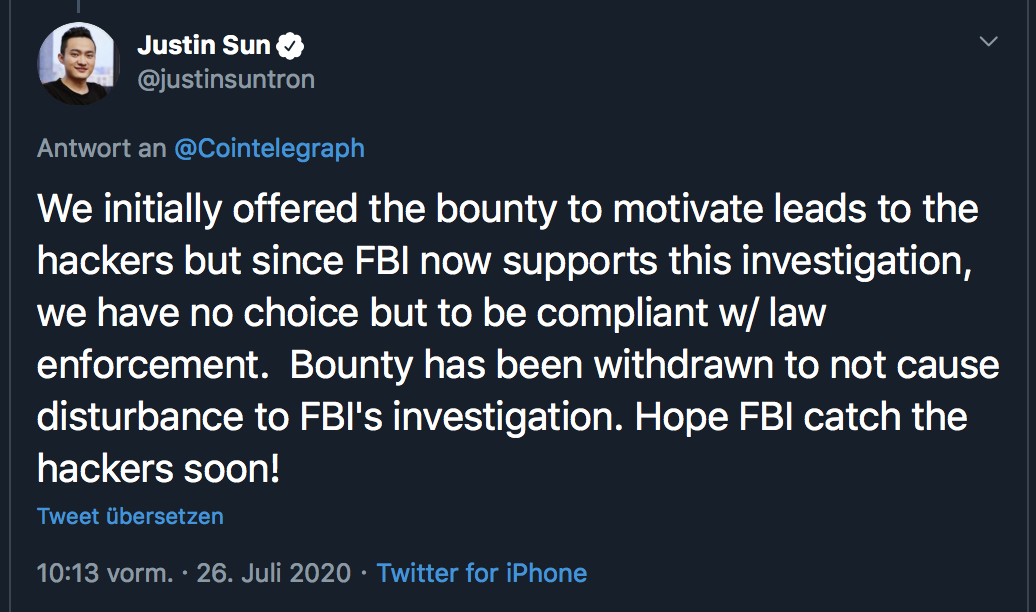
Task: Click Justin Sun's profile avatar photo
Action: coord(72,62)
